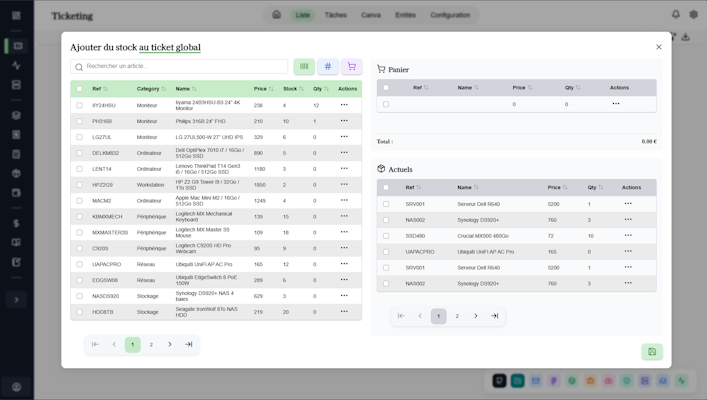Click the green save icon button
The width and height of the screenshot is (707, 400).
652,352
